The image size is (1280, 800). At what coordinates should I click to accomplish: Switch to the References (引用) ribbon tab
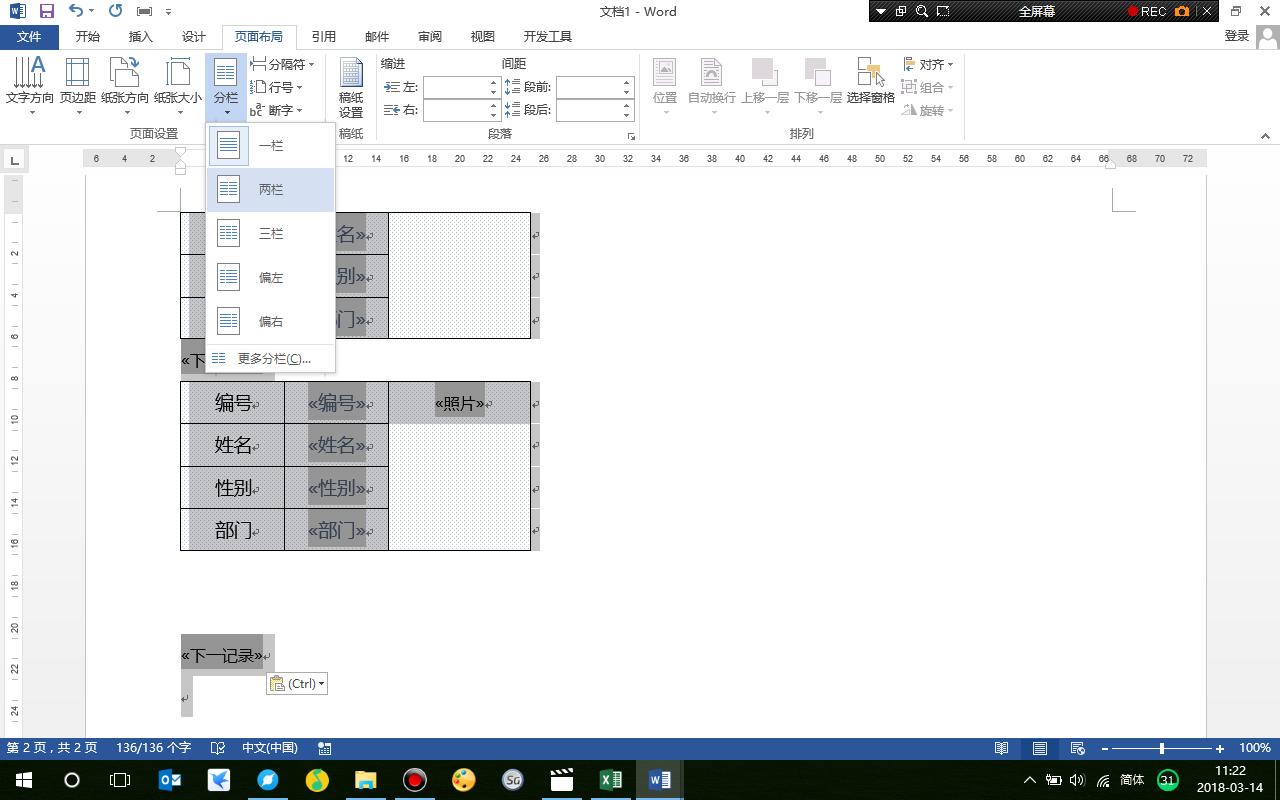(323, 36)
